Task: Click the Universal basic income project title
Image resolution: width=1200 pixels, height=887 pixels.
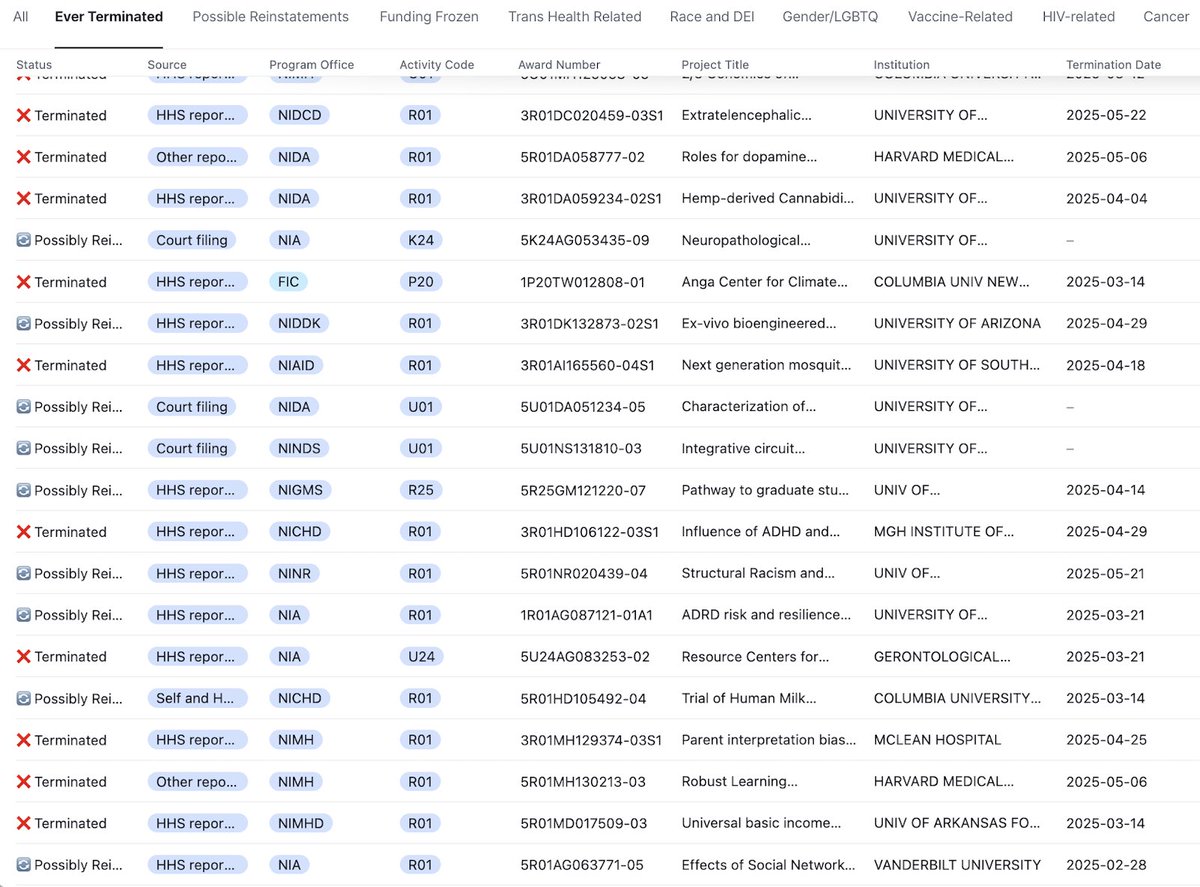Action: point(762,824)
